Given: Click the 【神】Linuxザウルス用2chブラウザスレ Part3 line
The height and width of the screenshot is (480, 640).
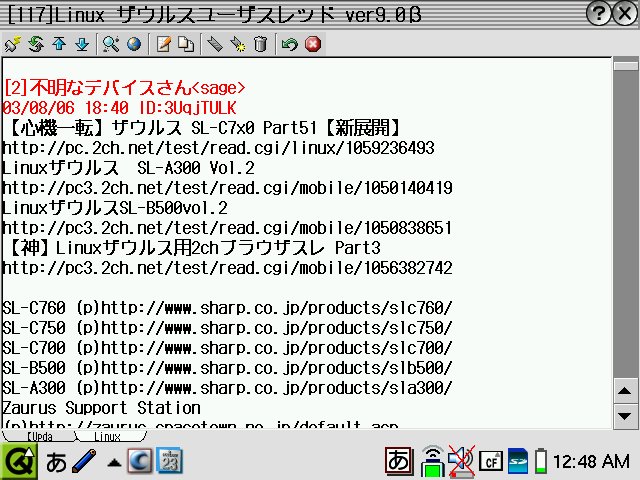Looking at the screenshot, I should pos(194,248).
